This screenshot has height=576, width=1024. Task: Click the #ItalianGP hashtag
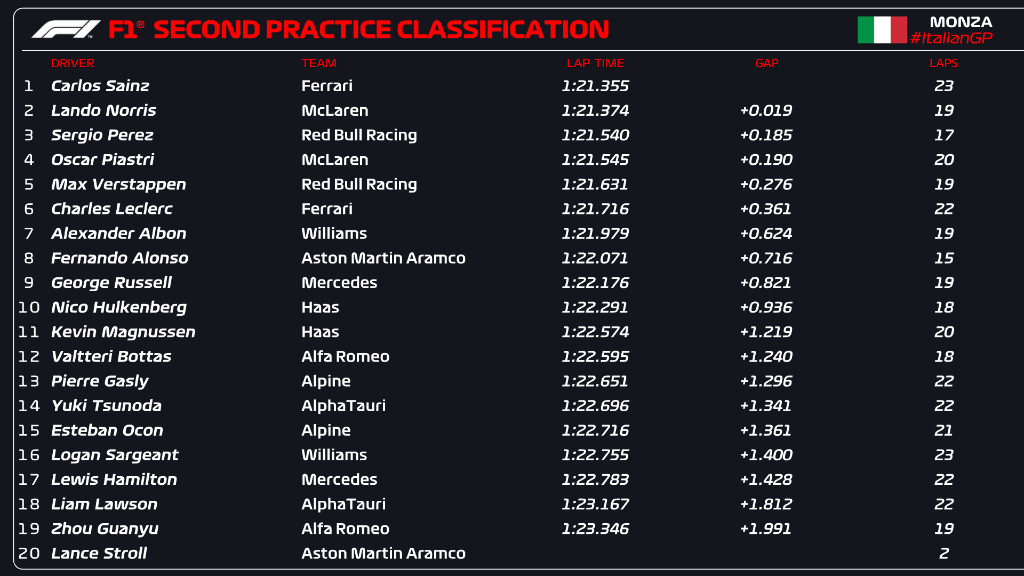coord(950,38)
